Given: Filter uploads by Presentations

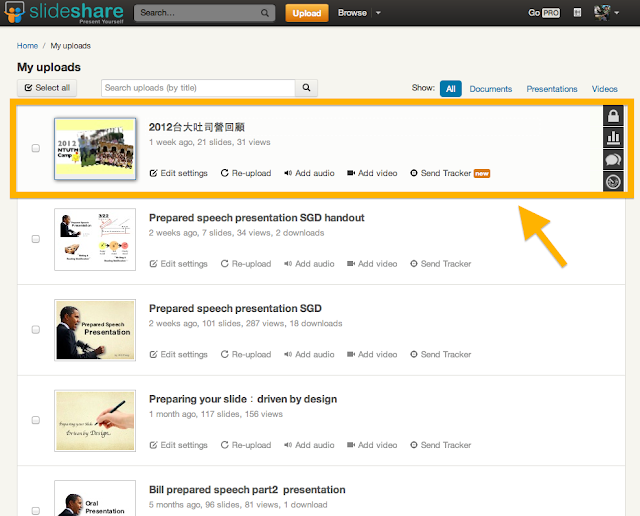Looking at the screenshot, I should 551,89.
